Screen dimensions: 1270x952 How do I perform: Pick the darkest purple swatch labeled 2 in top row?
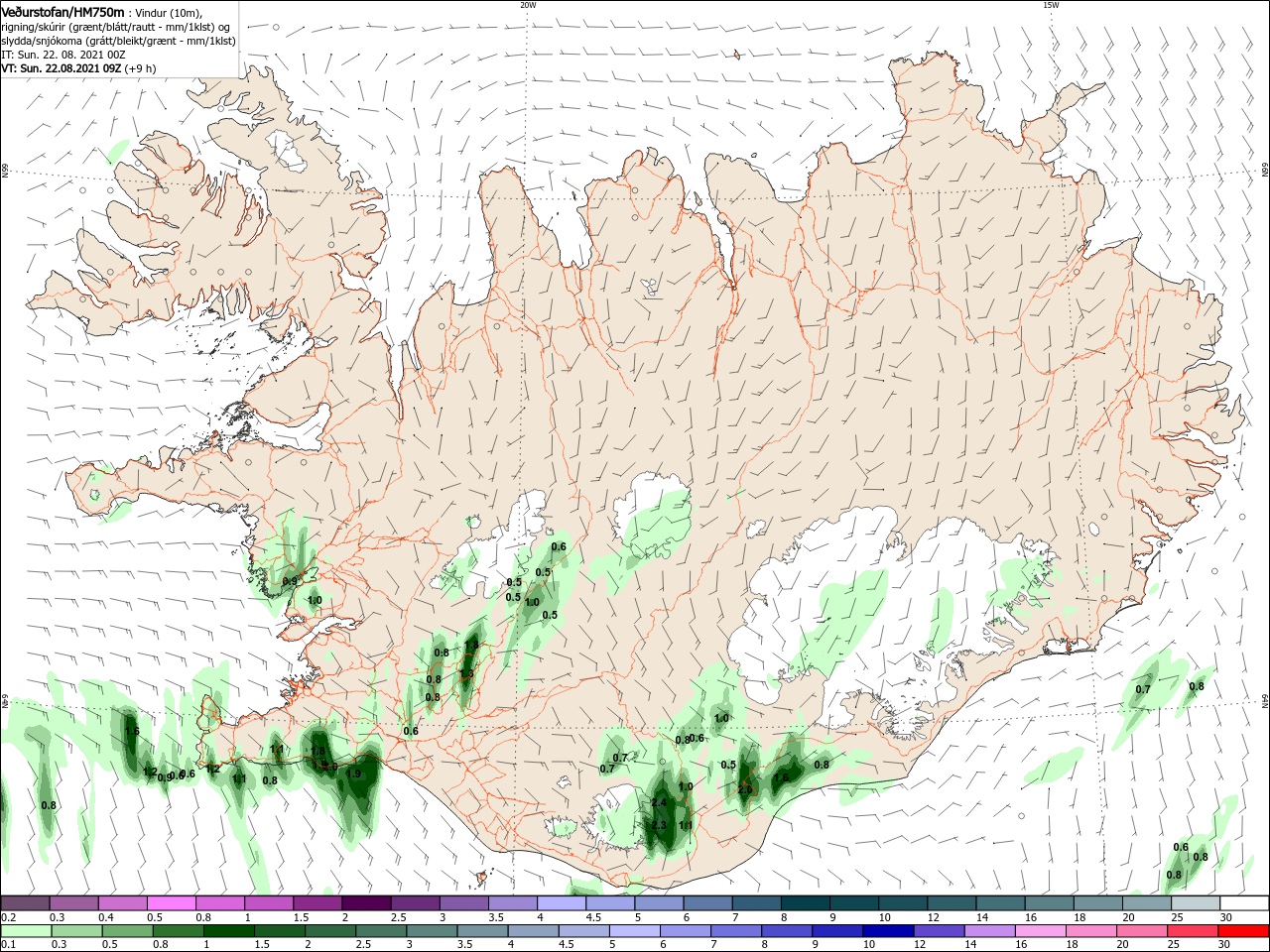[365, 903]
